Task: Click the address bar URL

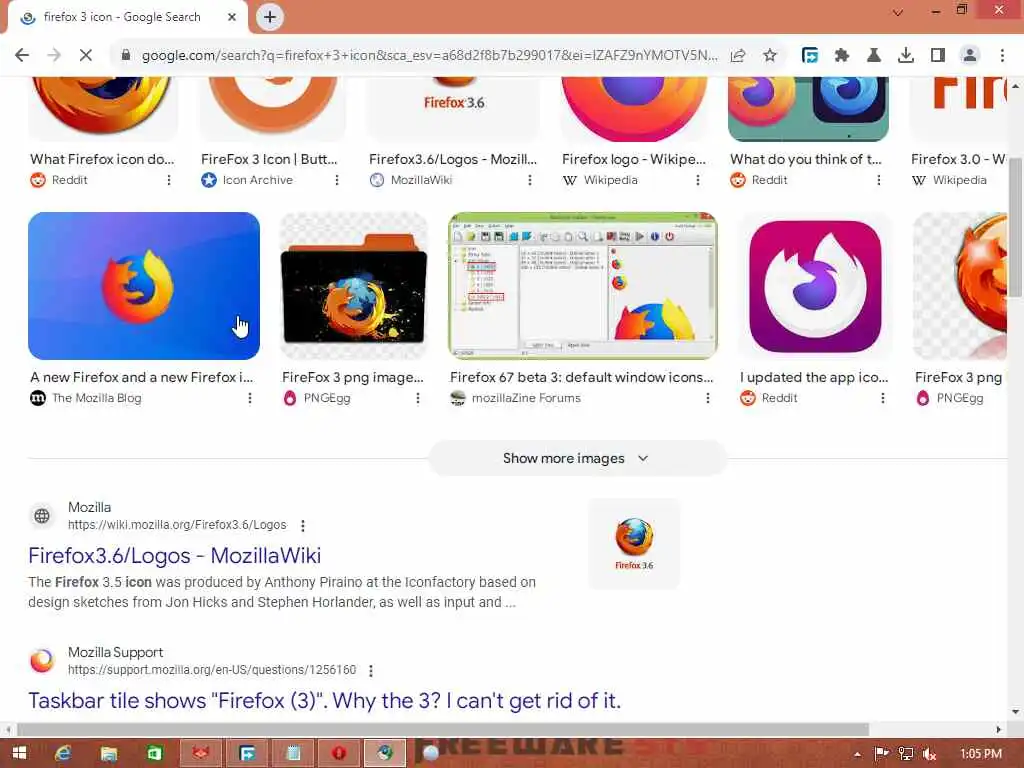Action: (429, 56)
